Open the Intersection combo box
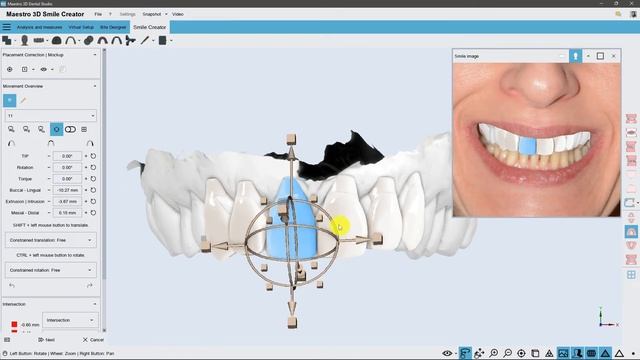 pyautogui.click(x=70, y=320)
